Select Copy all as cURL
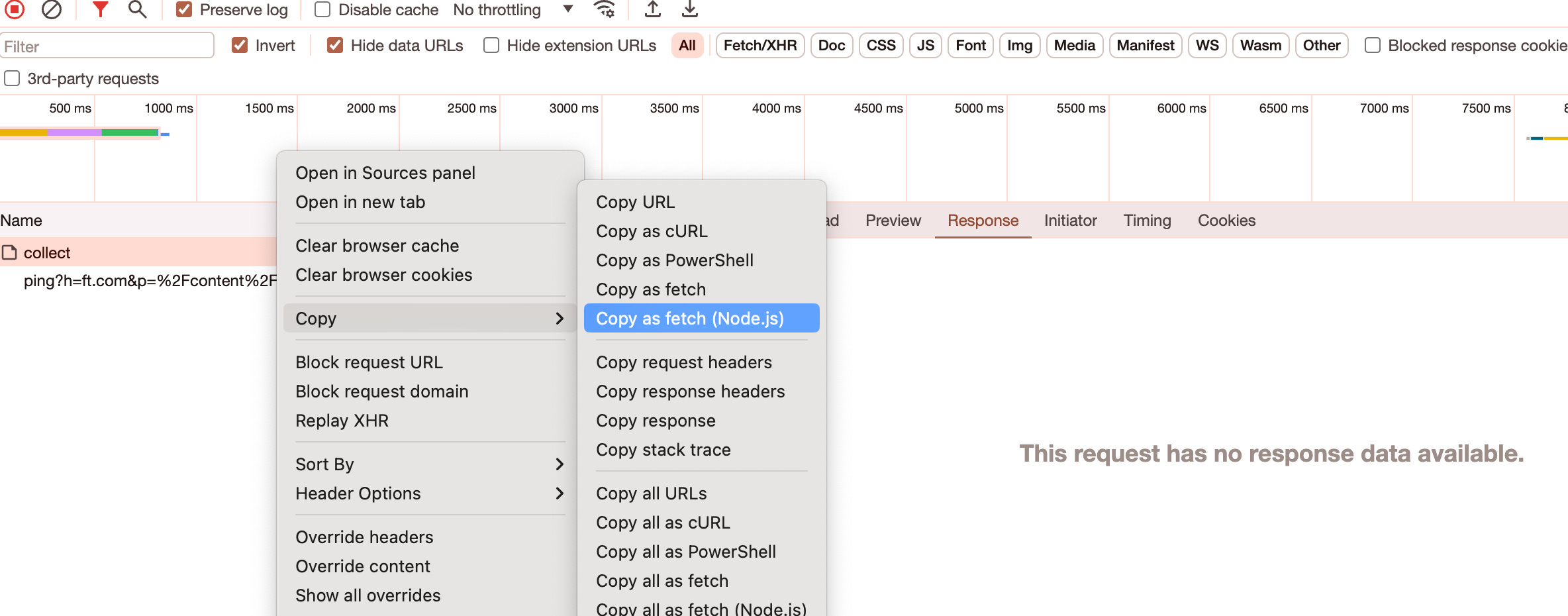 (x=701, y=523)
